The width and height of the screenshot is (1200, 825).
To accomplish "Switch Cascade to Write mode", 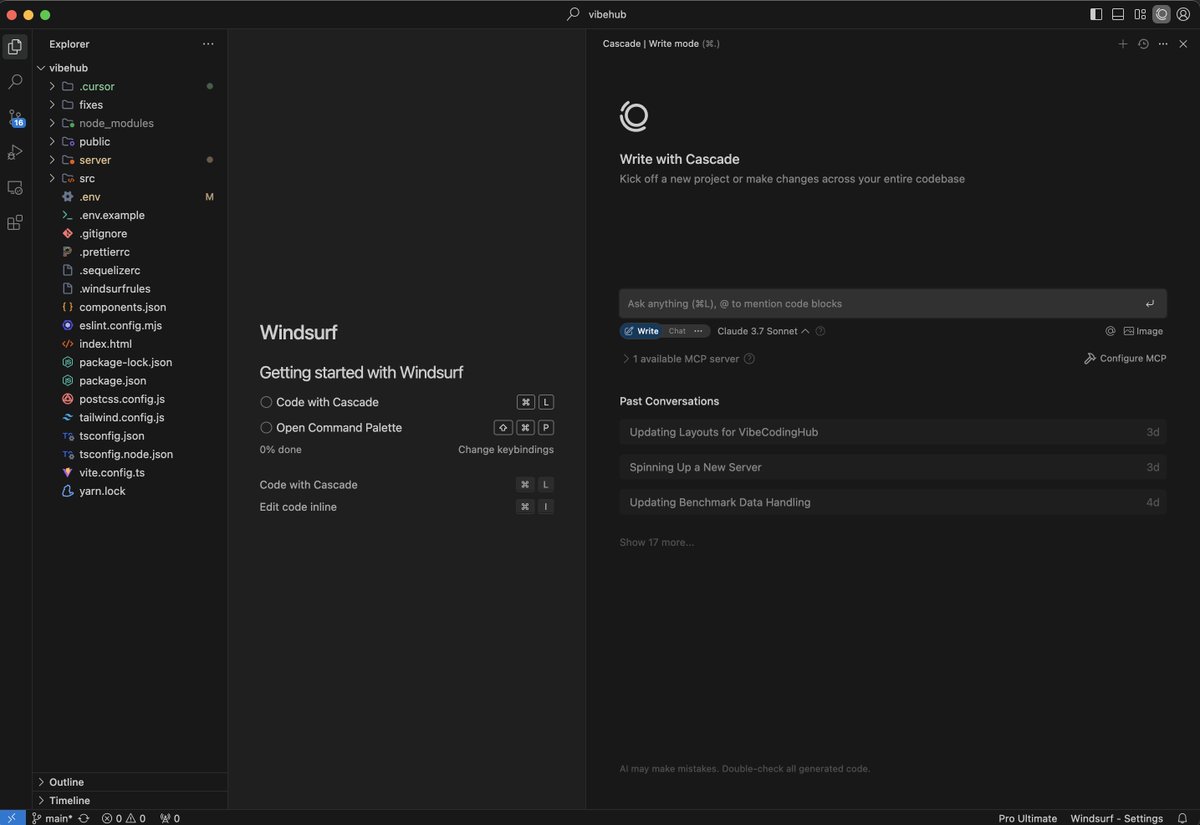I will click(x=641, y=331).
